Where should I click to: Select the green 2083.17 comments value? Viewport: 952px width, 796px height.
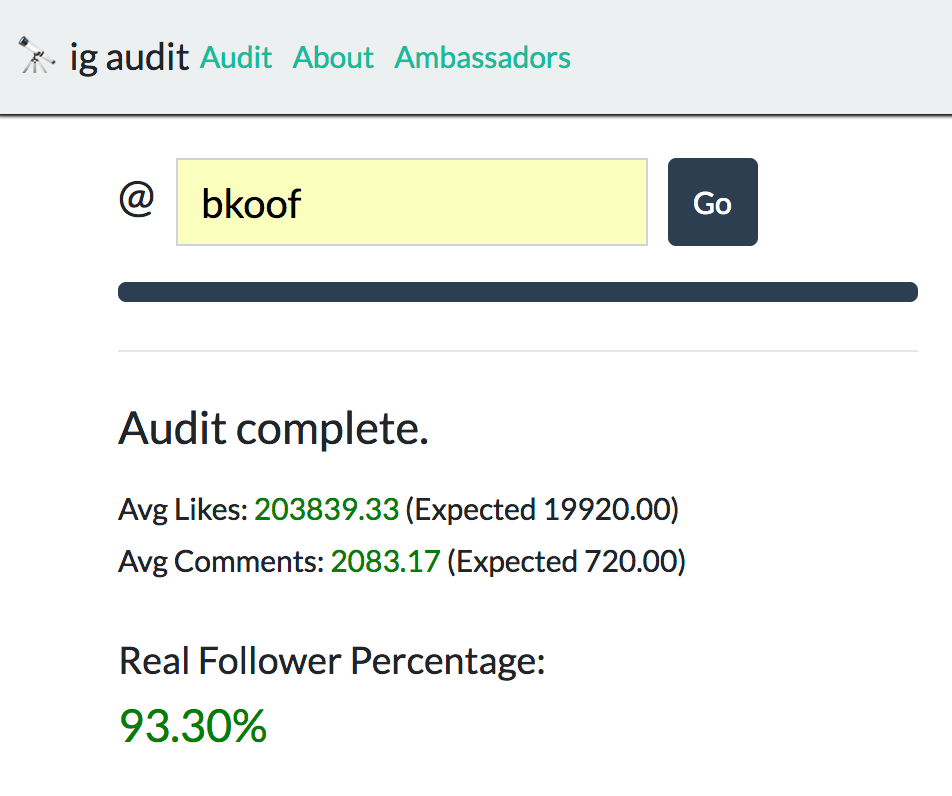[x=385, y=562]
